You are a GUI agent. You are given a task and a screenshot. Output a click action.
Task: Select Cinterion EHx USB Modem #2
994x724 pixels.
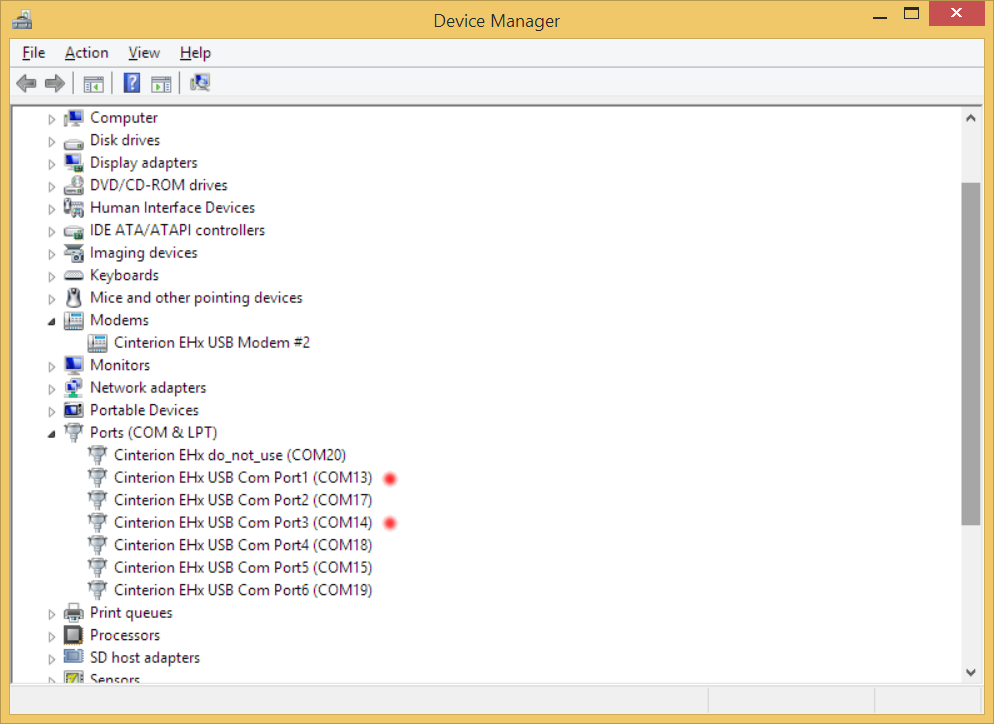212,343
